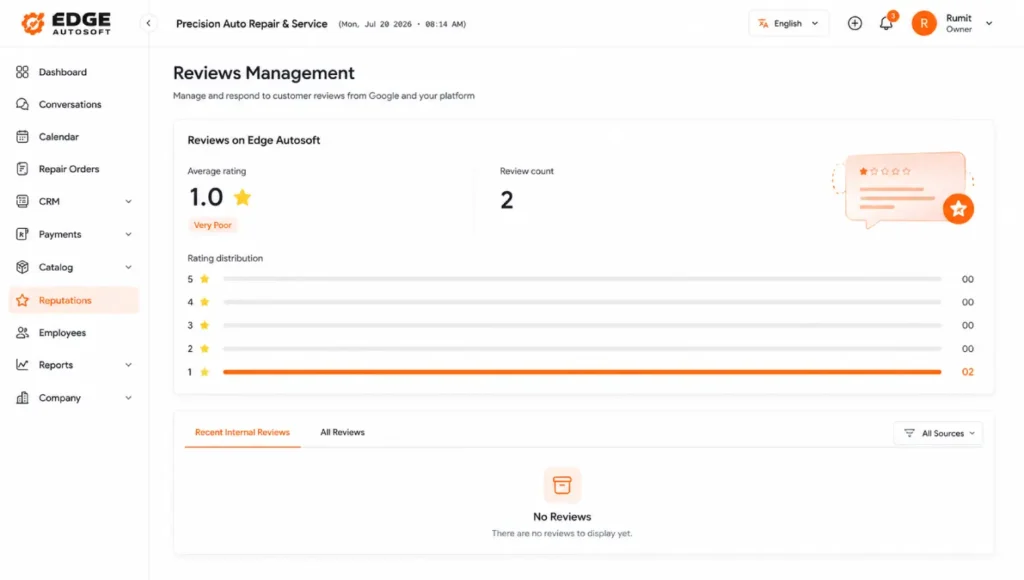This screenshot has width=1024, height=580.
Task: Expand the Payments menu chevron
Action: point(129,234)
